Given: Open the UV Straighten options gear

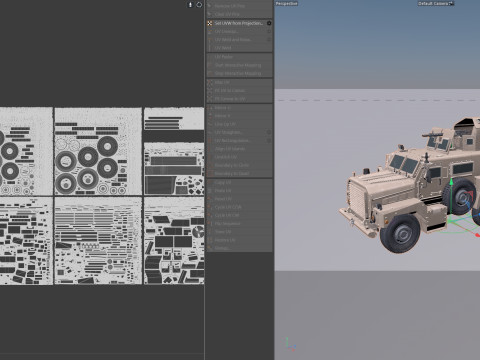Looking at the screenshot, I should tap(269, 132).
